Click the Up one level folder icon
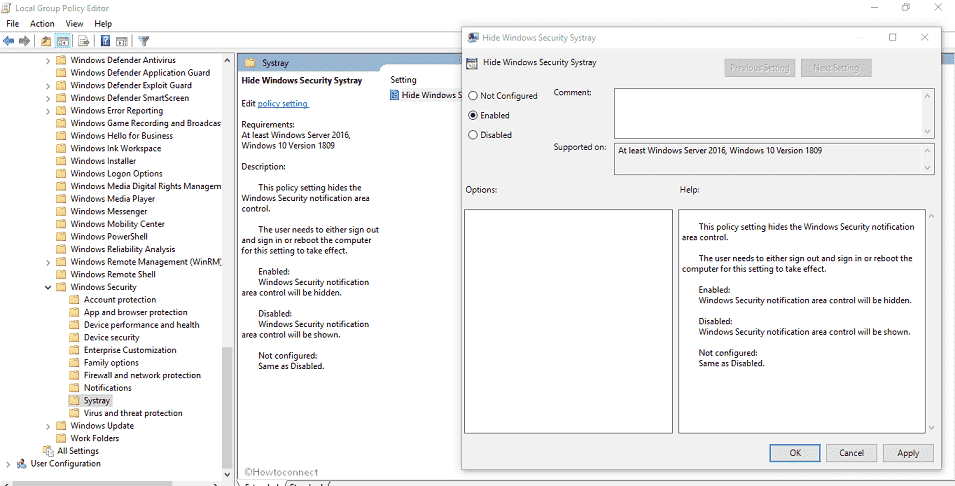955x486 pixels. [x=46, y=41]
